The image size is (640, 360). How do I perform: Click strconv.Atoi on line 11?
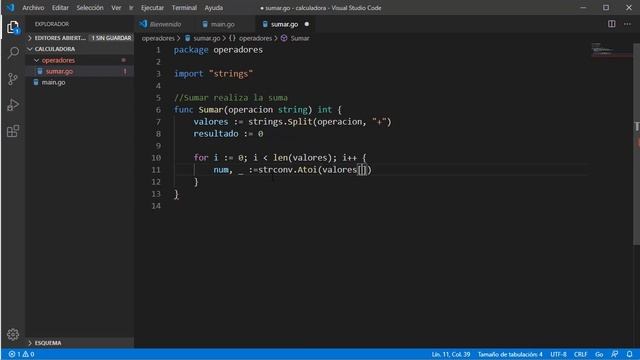click(x=287, y=170)
